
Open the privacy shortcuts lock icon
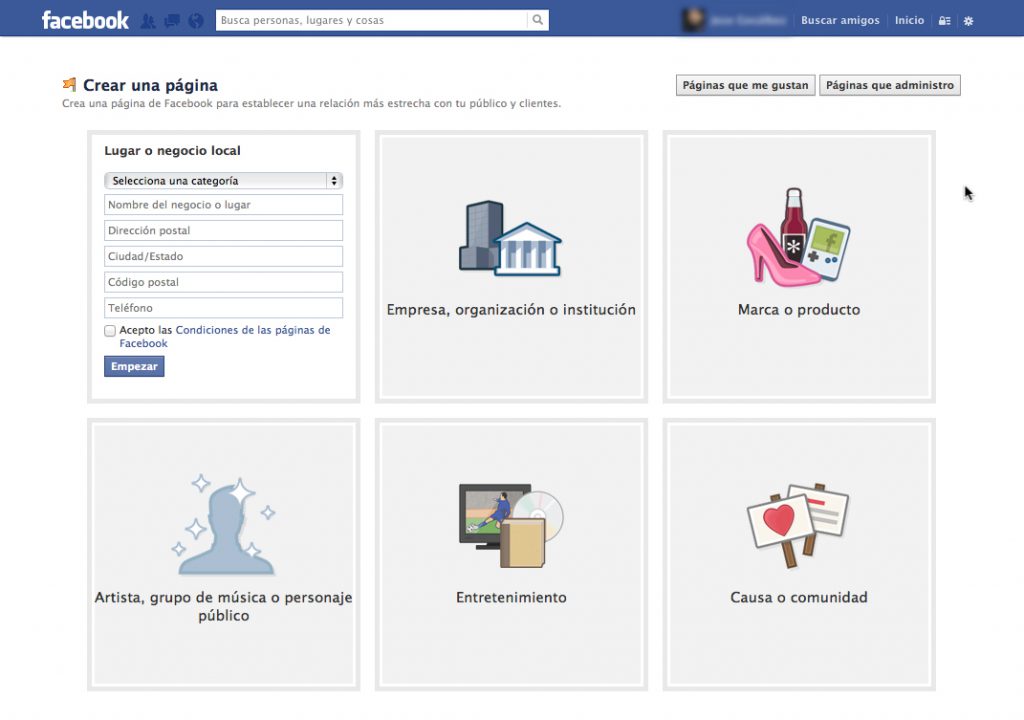coord(944,21)
